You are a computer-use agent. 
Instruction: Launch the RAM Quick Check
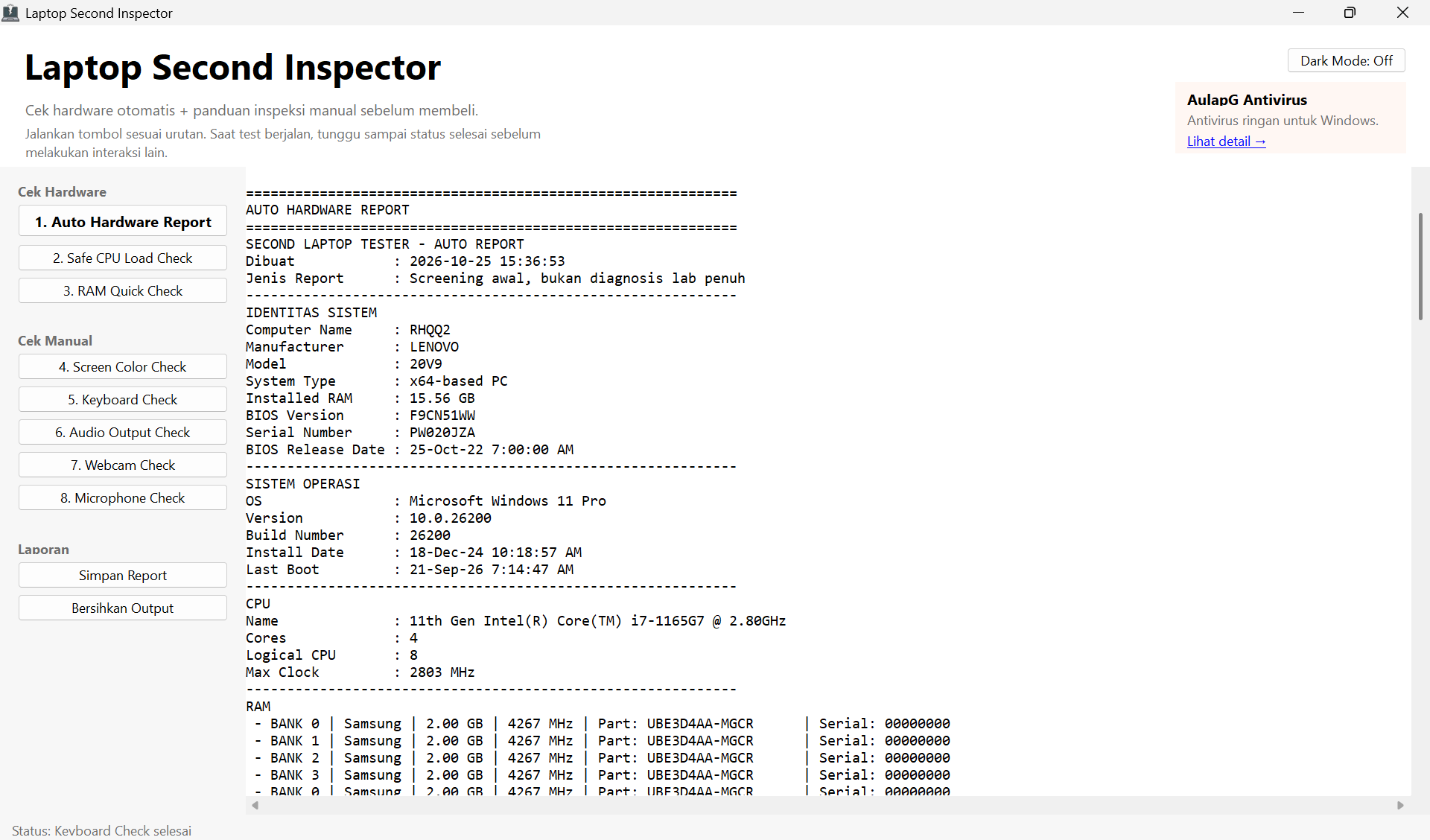[123, 291]
